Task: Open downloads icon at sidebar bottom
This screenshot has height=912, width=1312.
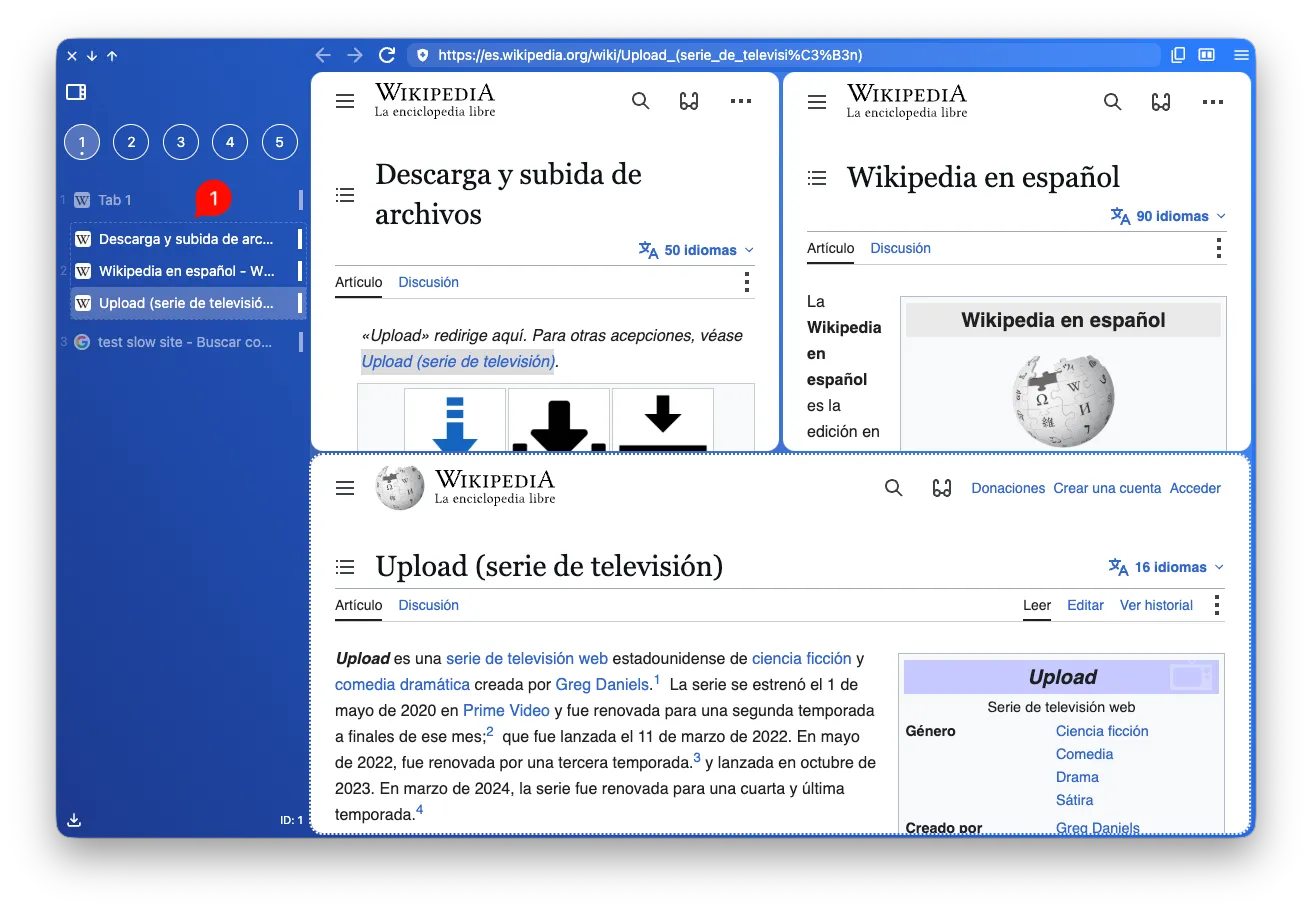Action: [x=74, y=820]
